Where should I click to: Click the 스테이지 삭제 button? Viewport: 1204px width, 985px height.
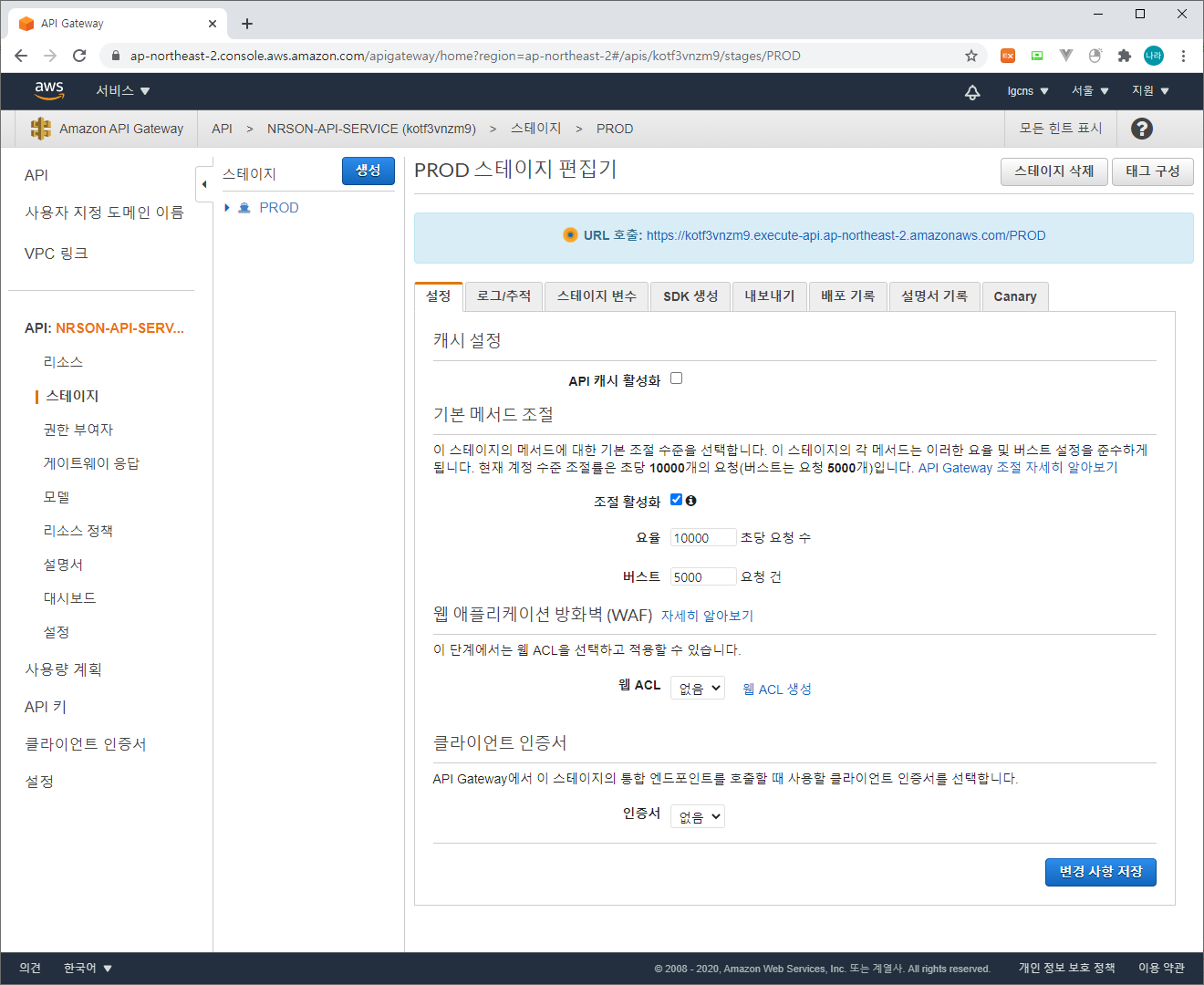tap(1054, 171)
